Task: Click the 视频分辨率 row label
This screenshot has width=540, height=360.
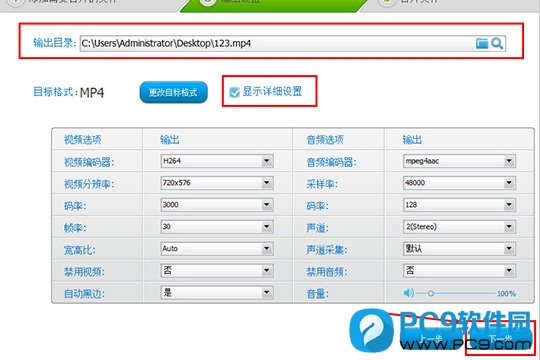Action: point(89,184)
